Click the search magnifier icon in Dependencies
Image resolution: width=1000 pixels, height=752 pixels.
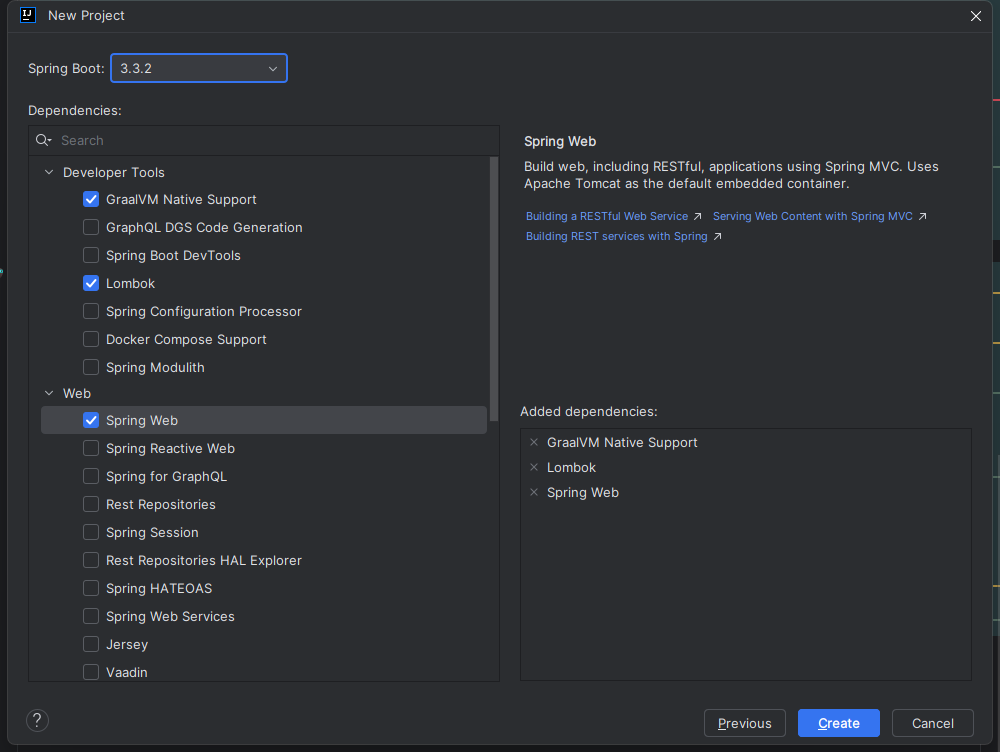pos(43,141)
